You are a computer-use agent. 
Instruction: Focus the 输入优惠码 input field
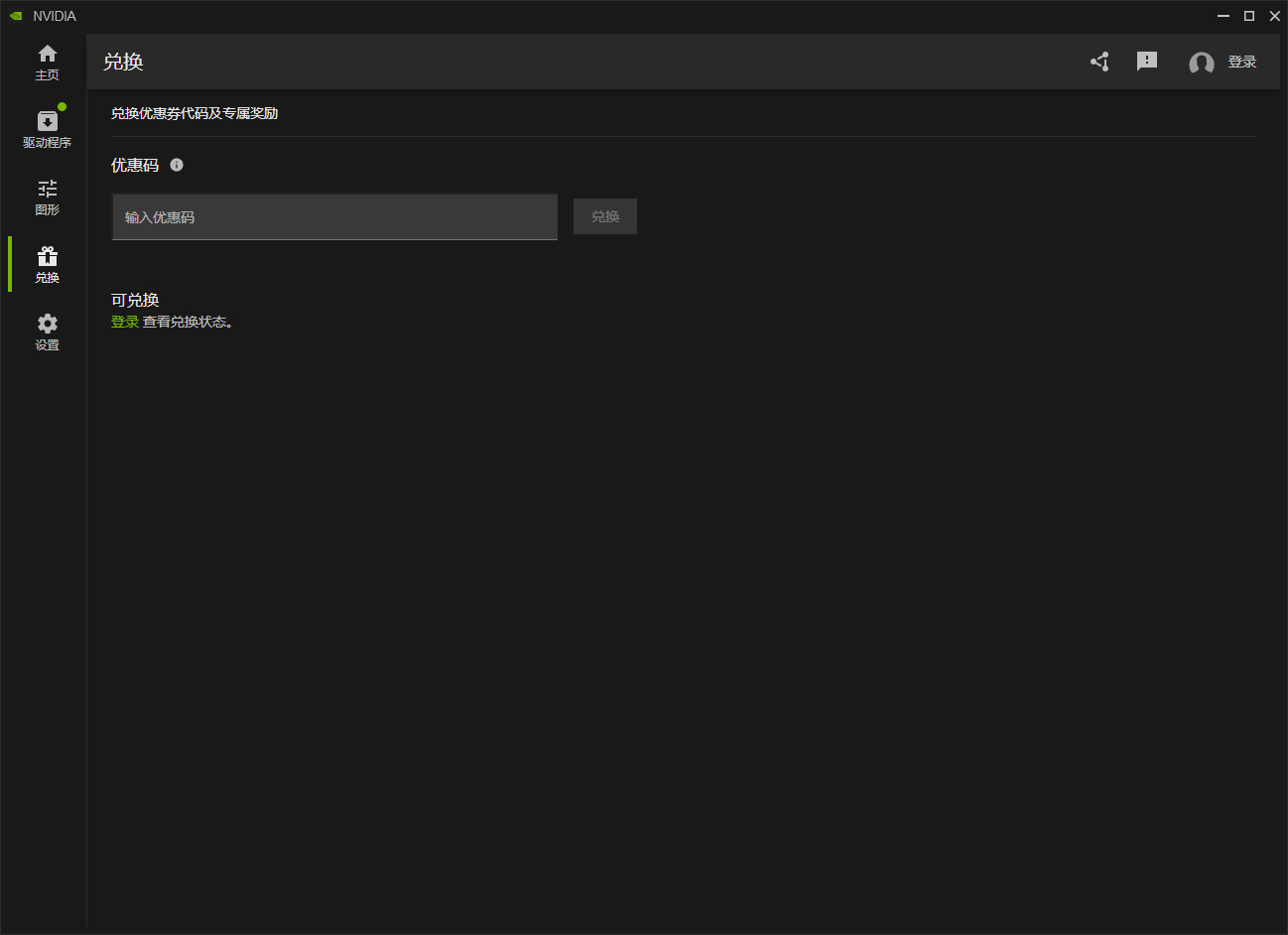click(334, 217)
